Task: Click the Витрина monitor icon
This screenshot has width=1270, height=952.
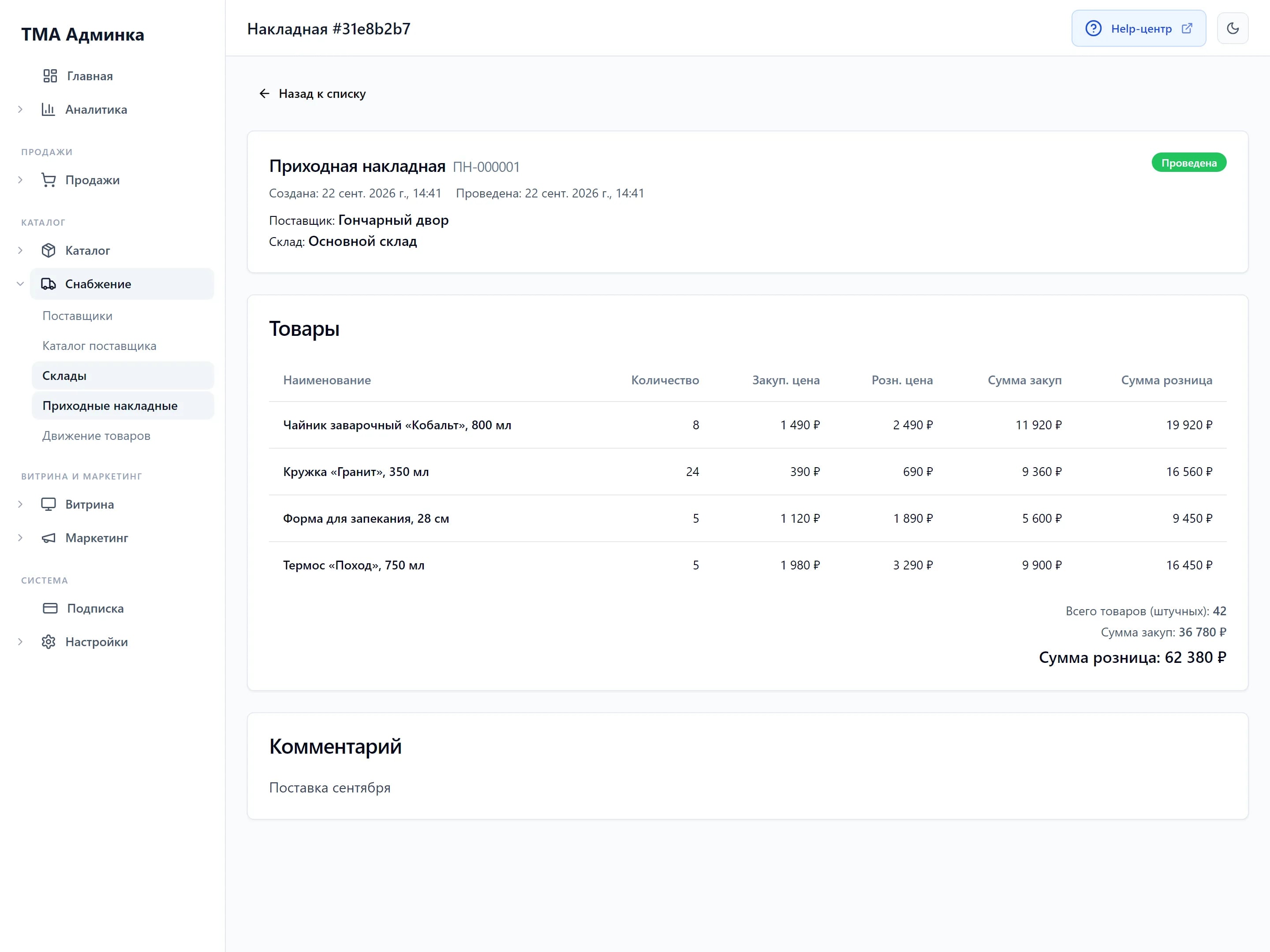Action: point(48,504)
